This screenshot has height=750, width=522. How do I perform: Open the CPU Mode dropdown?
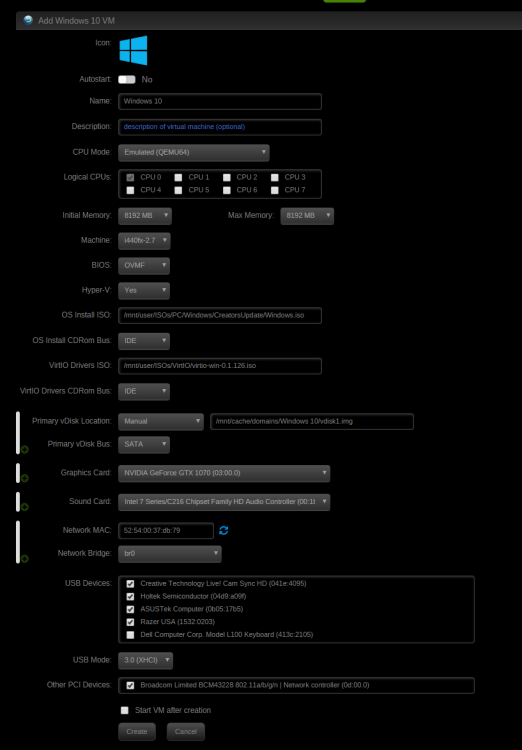coord(194,153)
